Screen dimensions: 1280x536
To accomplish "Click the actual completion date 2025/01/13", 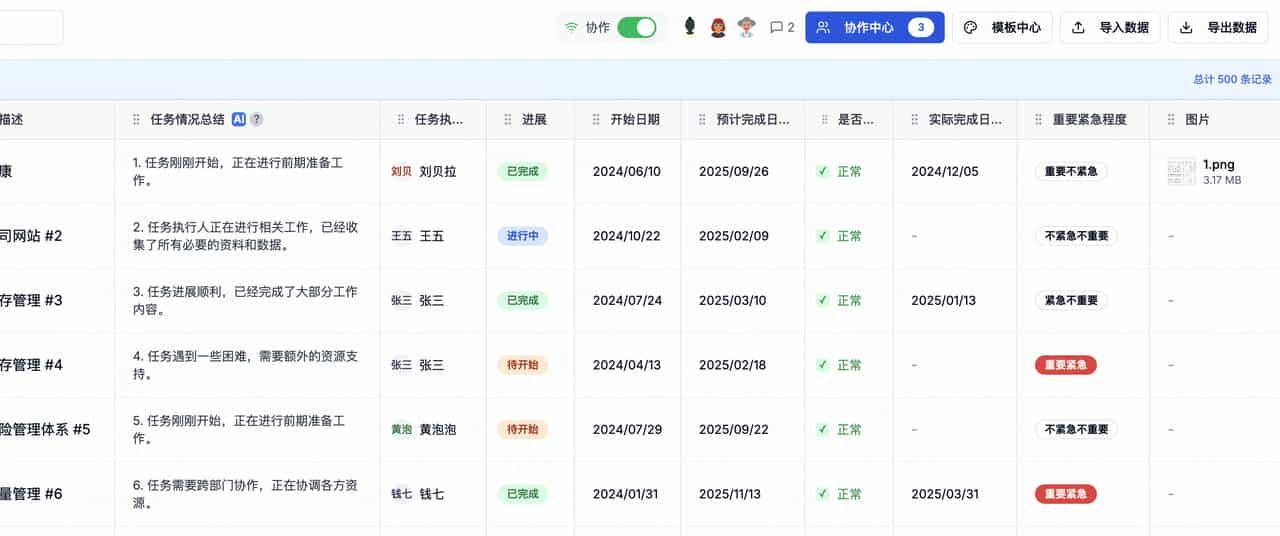I will pyautogui.click(x=944, y=300).
